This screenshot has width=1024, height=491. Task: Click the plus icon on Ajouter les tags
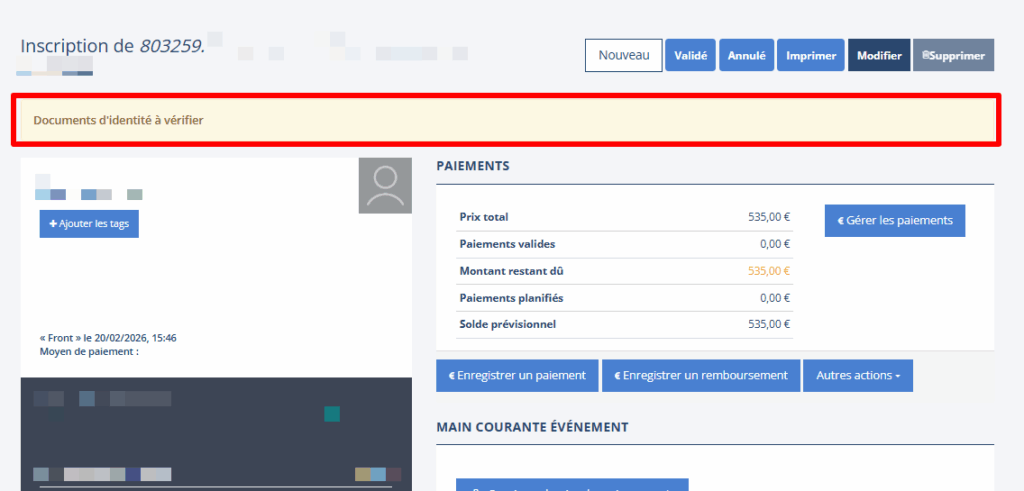coord(53,223)
